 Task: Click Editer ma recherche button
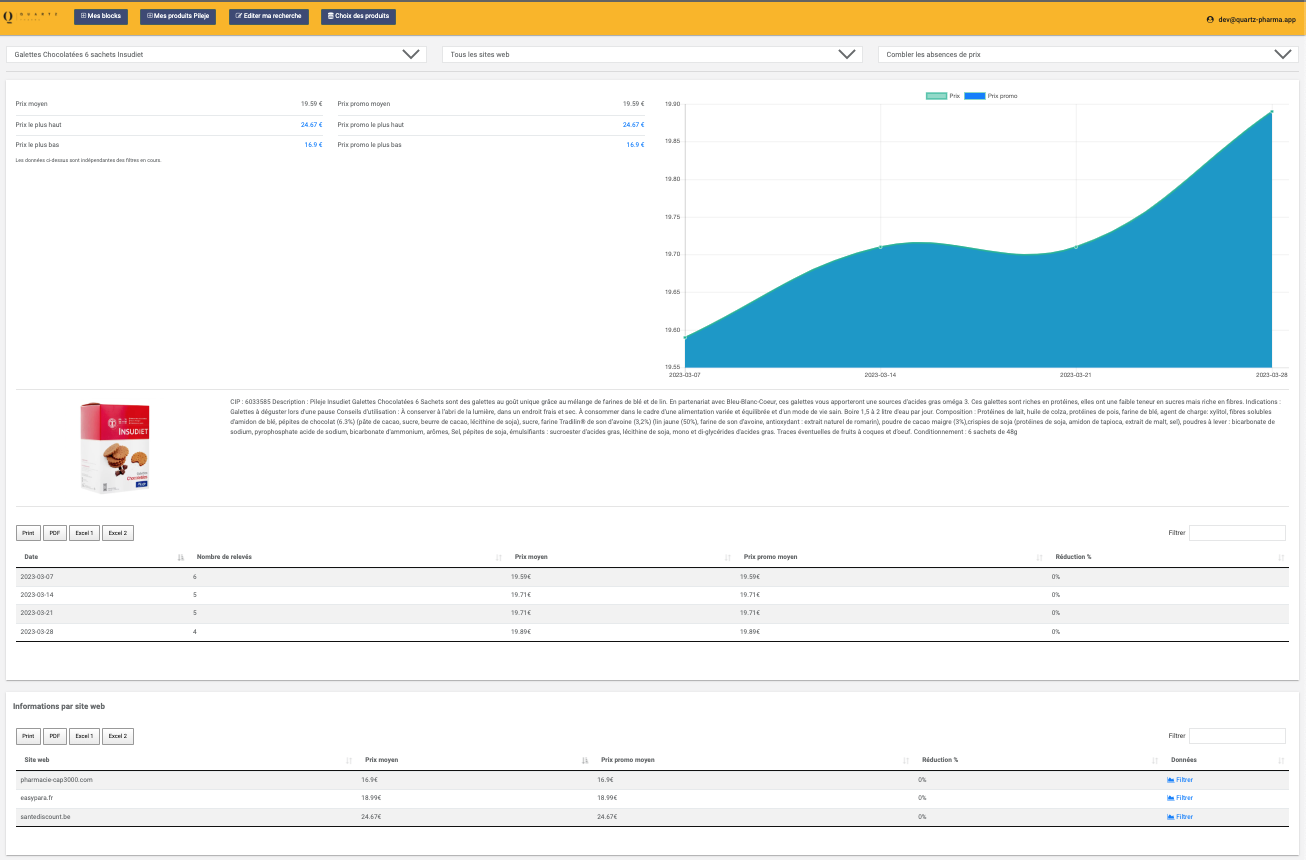pyautogui.click(x=268, y=17)
